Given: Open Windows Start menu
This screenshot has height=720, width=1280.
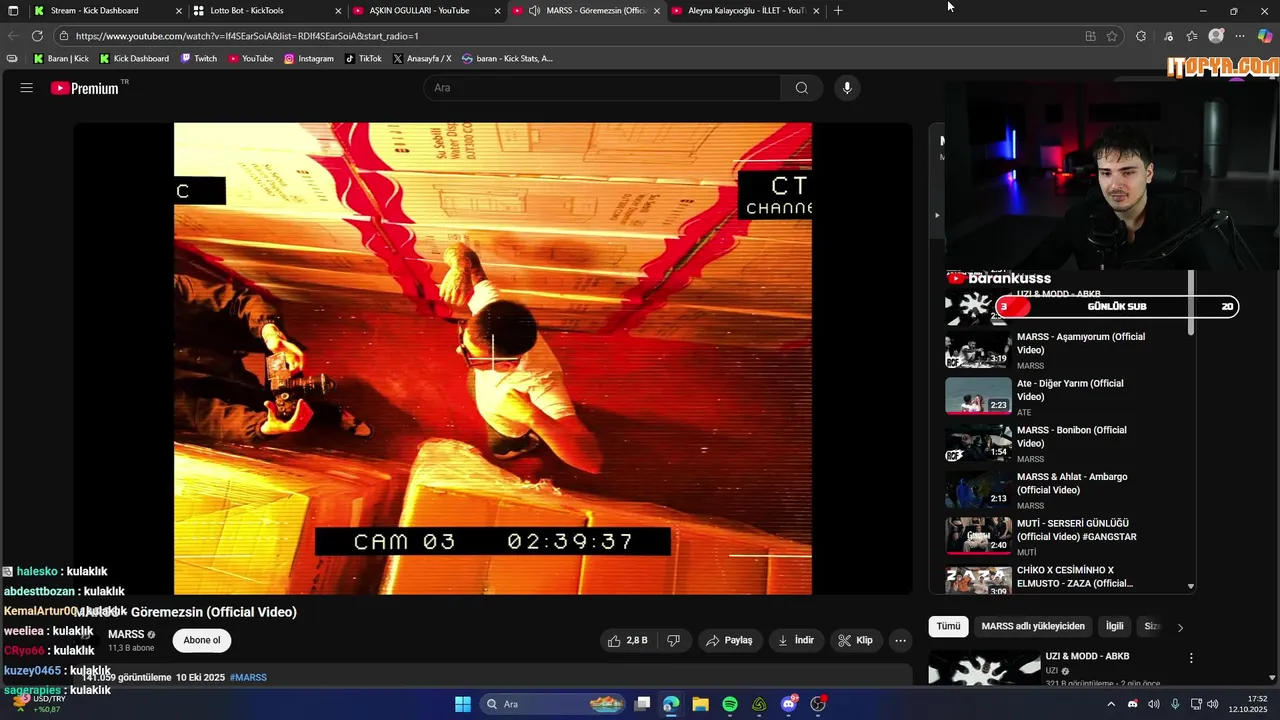Looking at the screenshot, I should tap(463, 704).
